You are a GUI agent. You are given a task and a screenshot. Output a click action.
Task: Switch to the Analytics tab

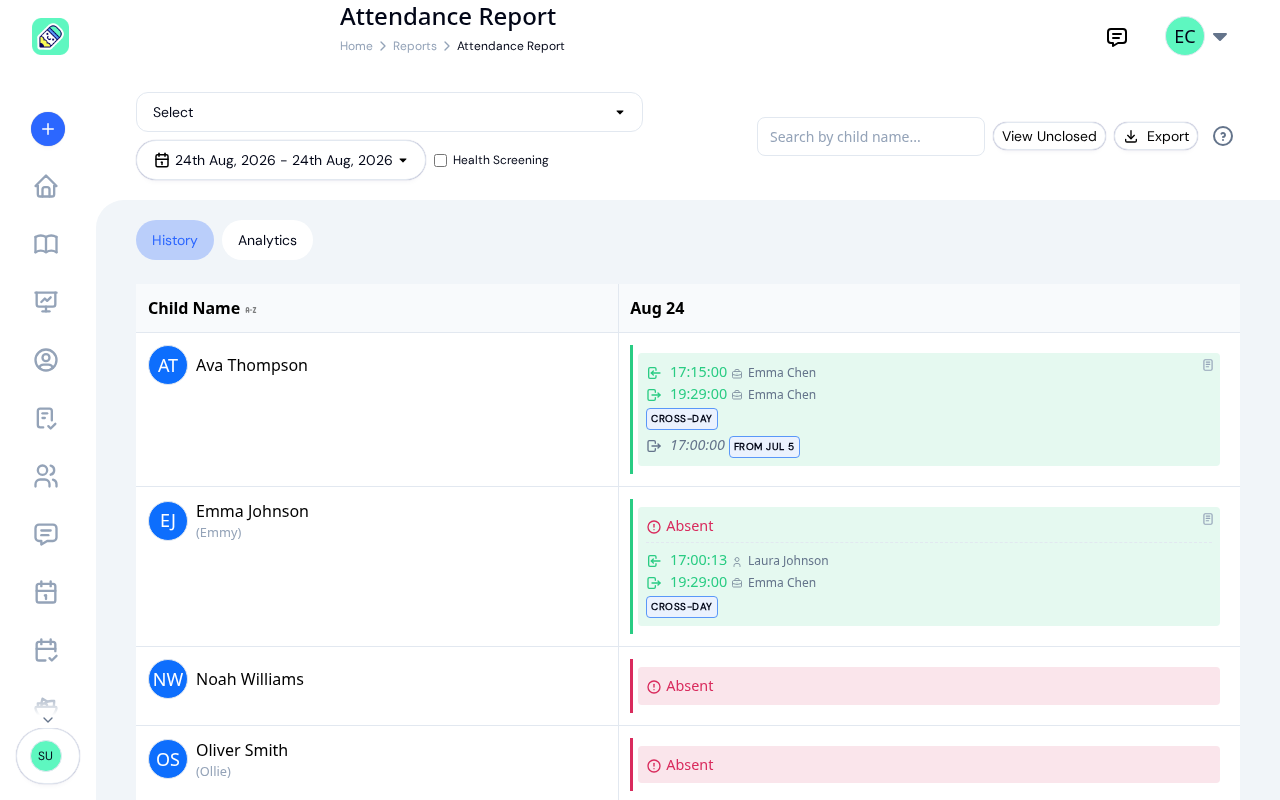click(x=267, y=240)
